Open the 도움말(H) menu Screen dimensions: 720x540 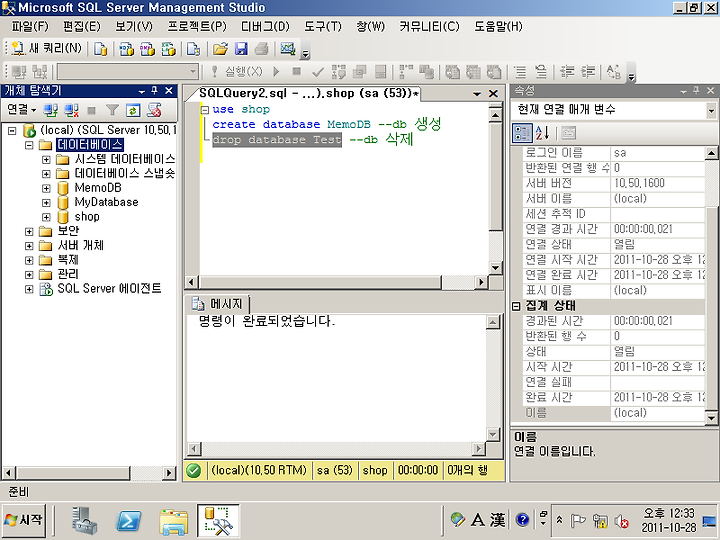(498, 27)
